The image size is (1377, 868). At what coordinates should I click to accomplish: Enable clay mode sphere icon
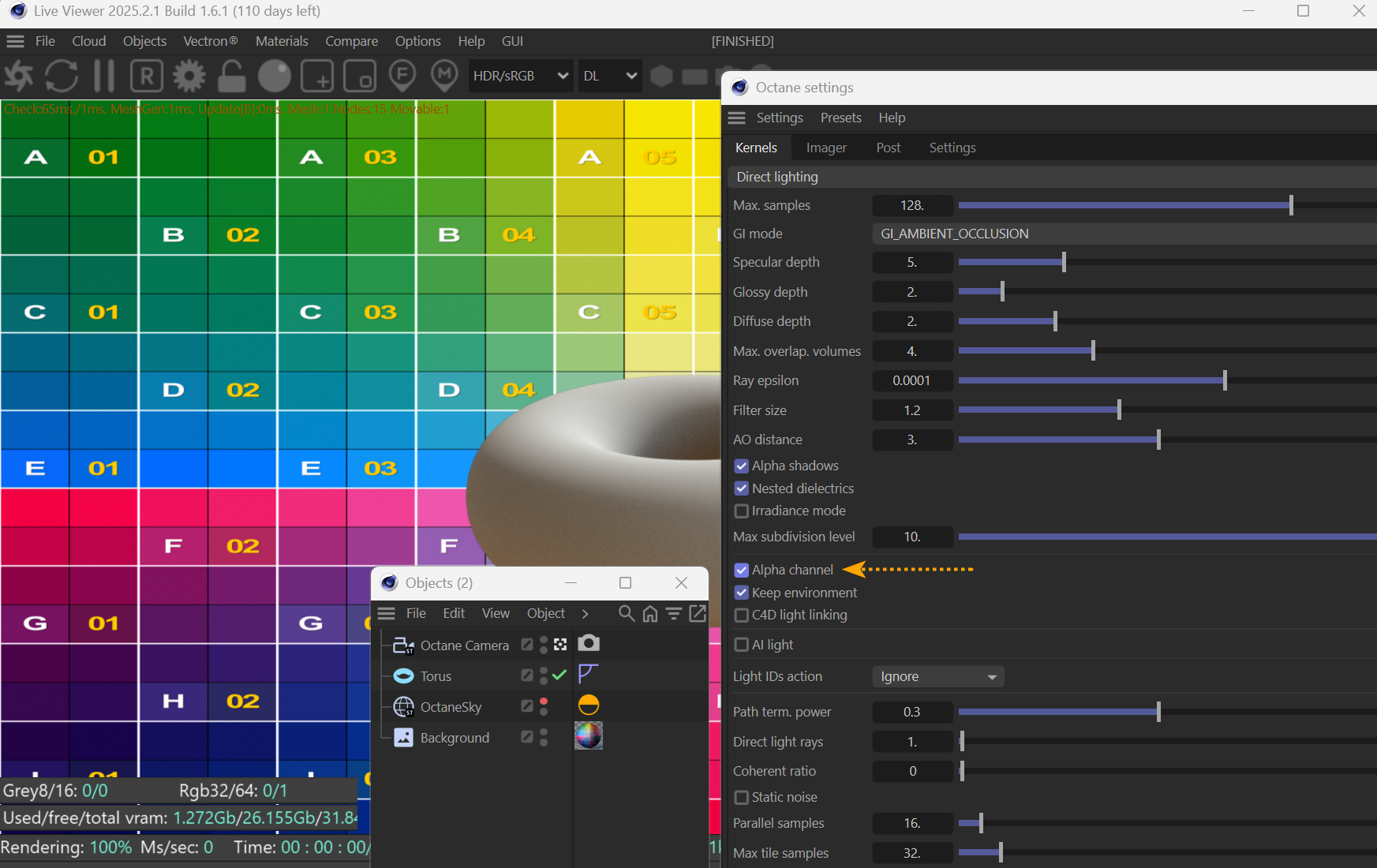274,76
